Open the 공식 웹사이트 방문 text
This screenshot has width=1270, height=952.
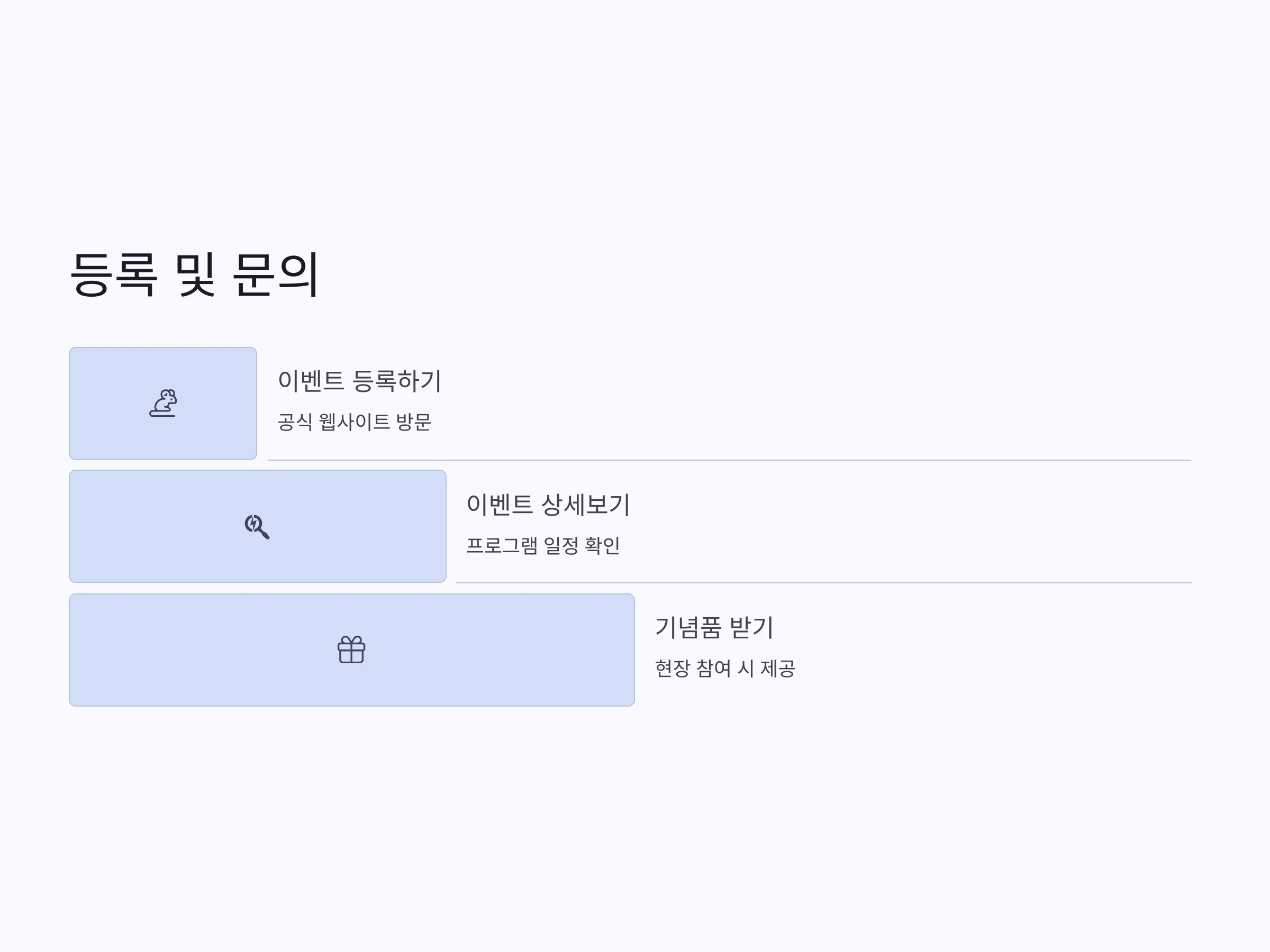(354, 423)
